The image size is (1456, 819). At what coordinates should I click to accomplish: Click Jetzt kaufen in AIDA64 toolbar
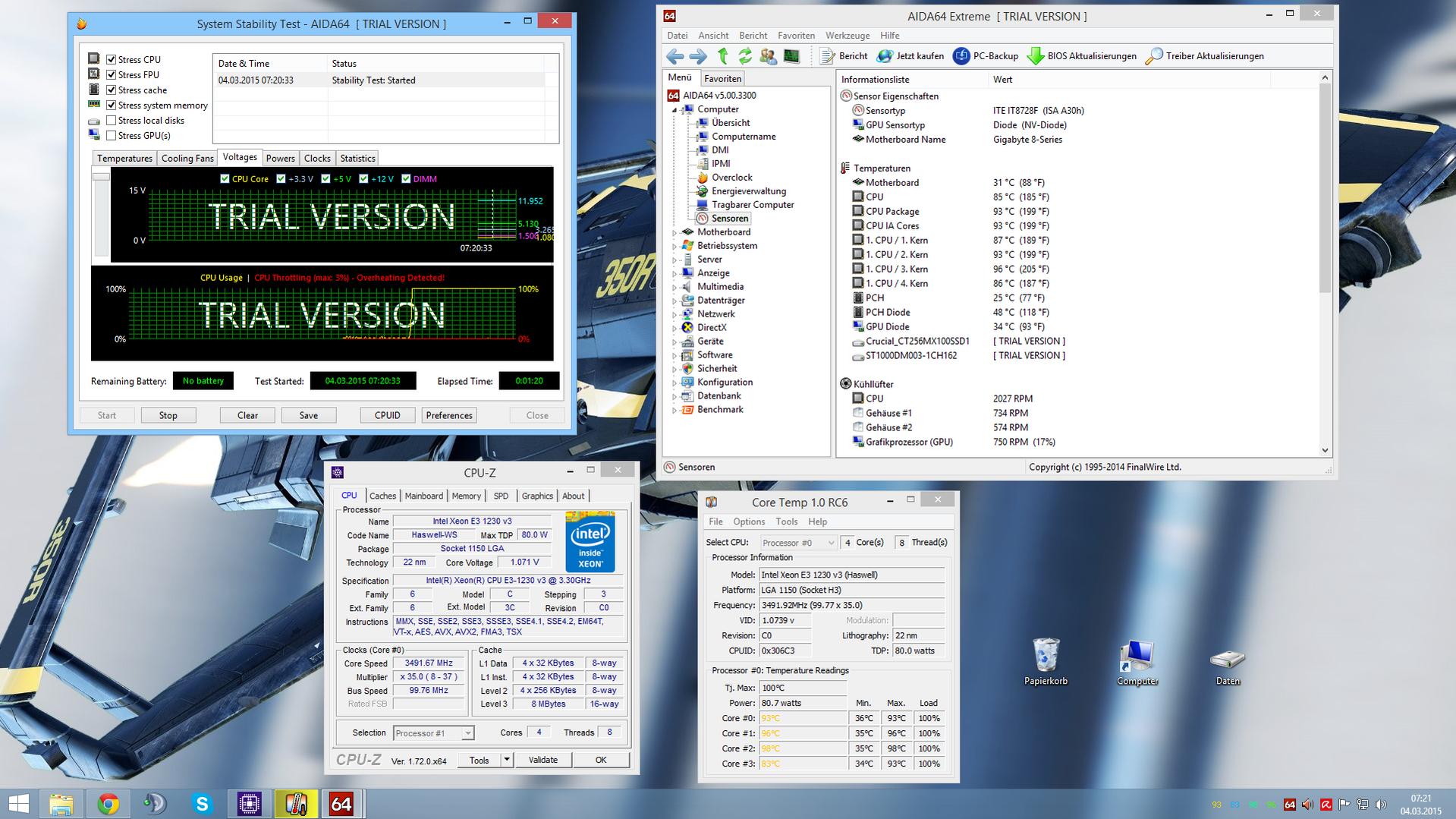[x=910, y=56]
